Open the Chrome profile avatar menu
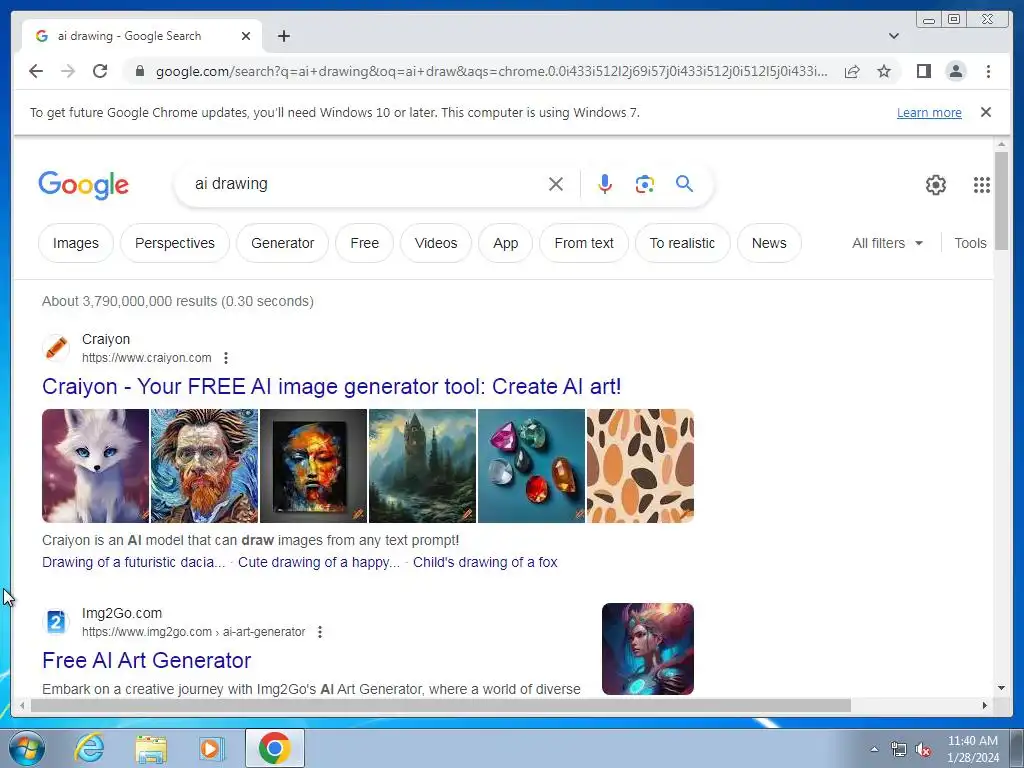 tap(955, 71)
